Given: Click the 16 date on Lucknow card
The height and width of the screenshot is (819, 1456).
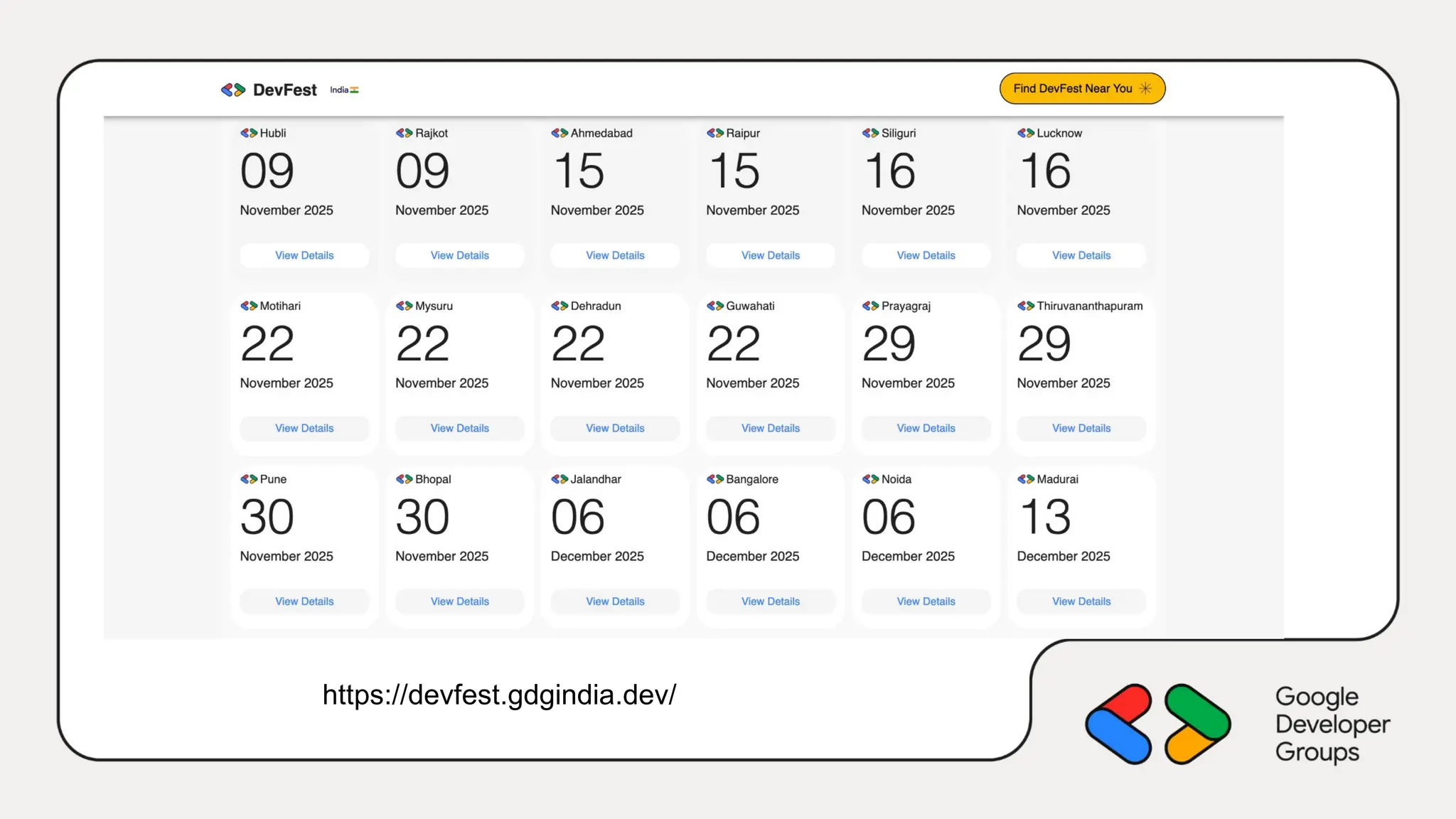Looking at the screenshot, I should (x=1045, y=171).
